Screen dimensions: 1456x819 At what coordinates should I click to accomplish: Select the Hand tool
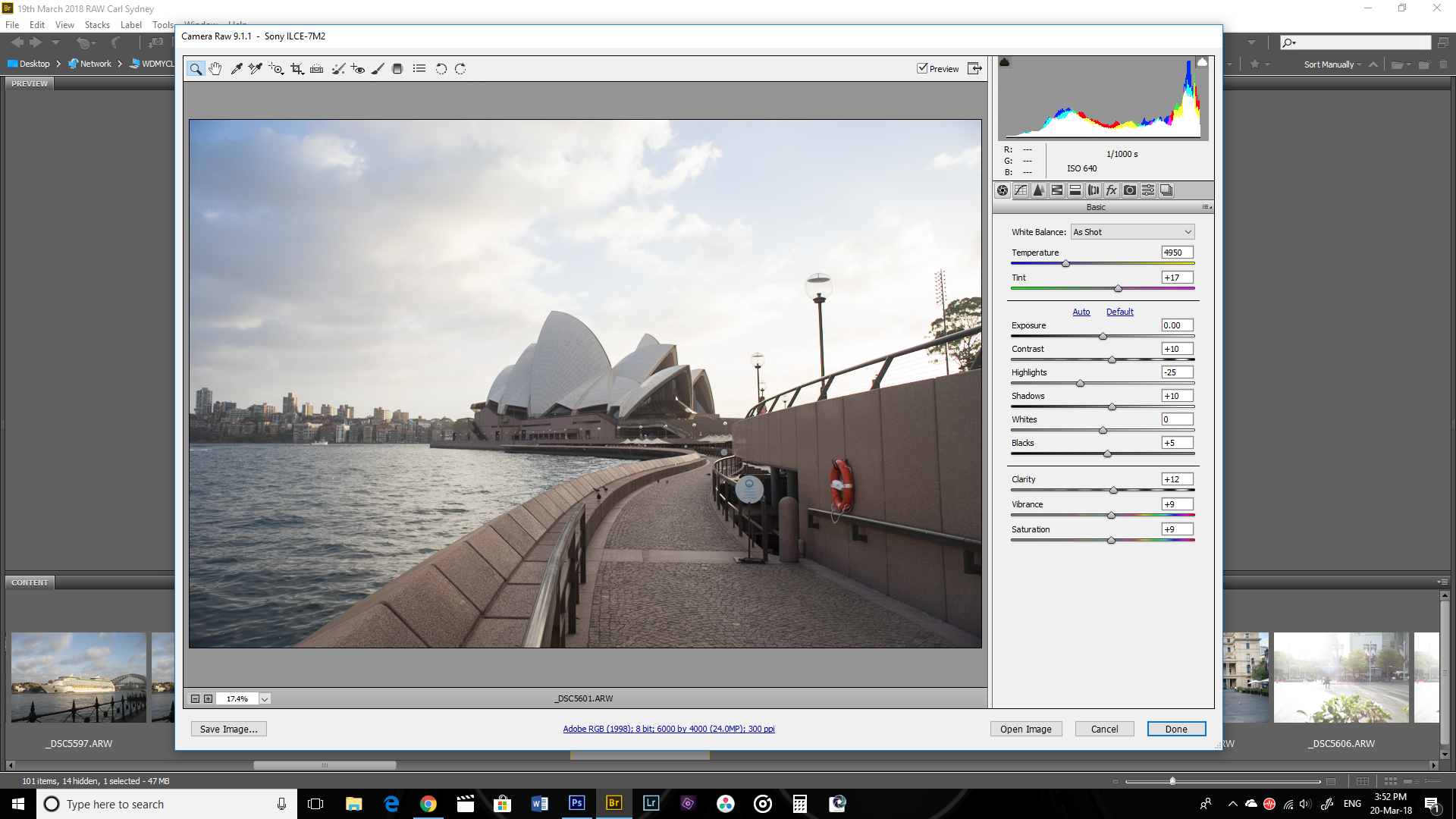[x=215, y=68]
